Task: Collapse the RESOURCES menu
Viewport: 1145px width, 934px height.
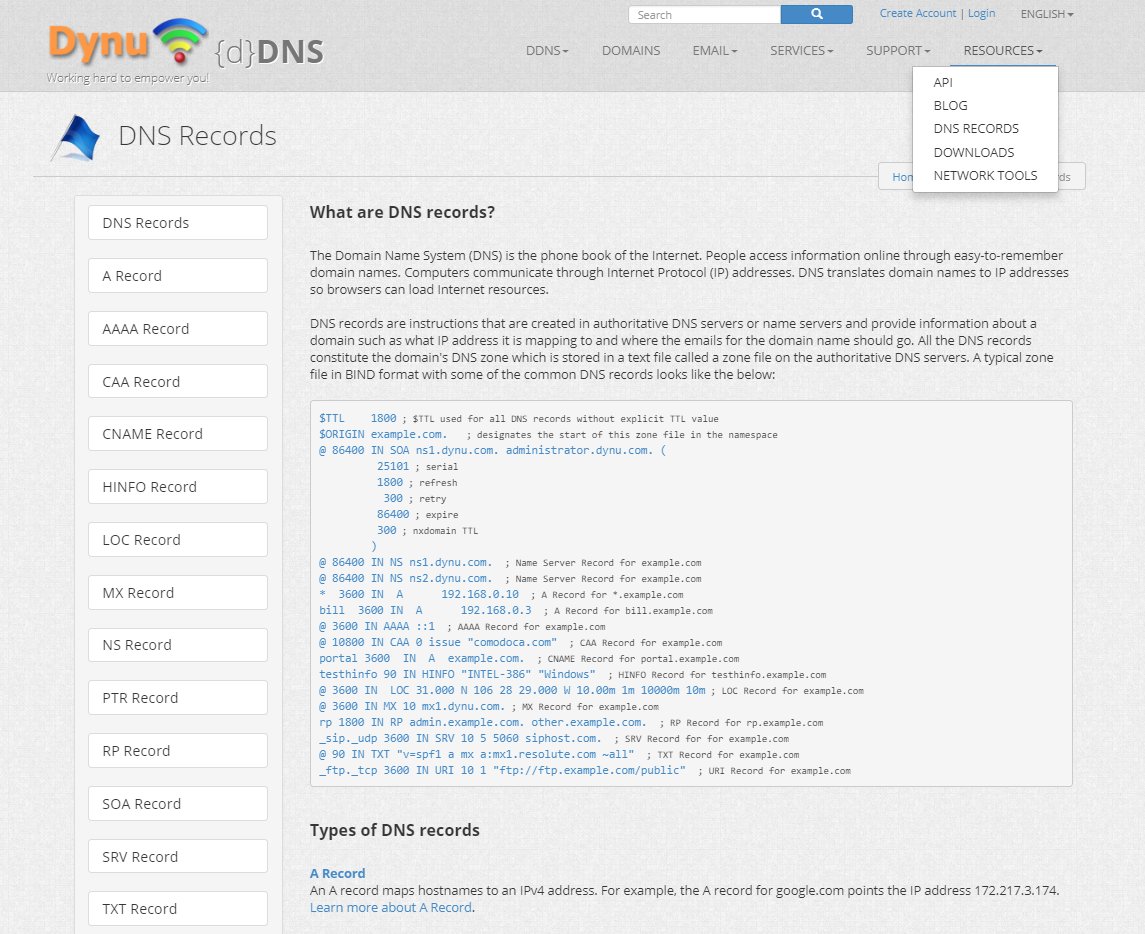Action: point(1003,50)
